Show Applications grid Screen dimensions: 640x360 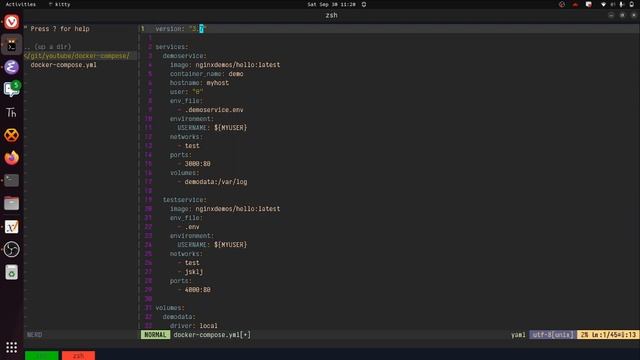11,347
